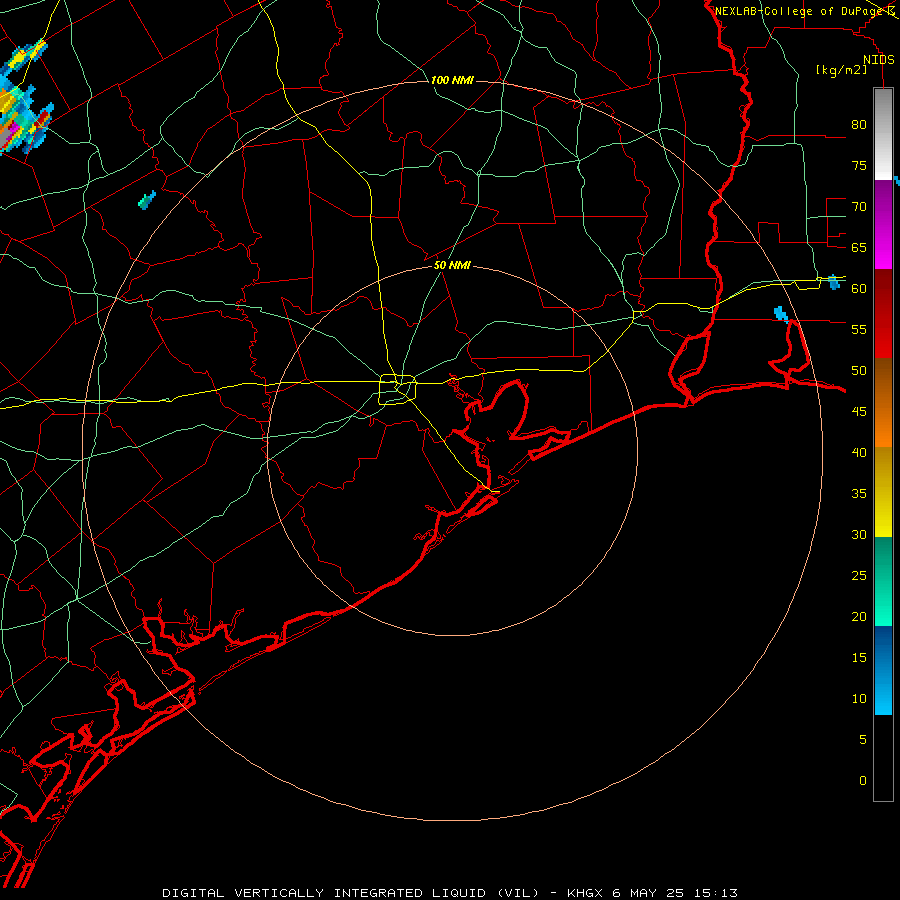
Task: Click the scale value 20
Action: click(859, 616)
